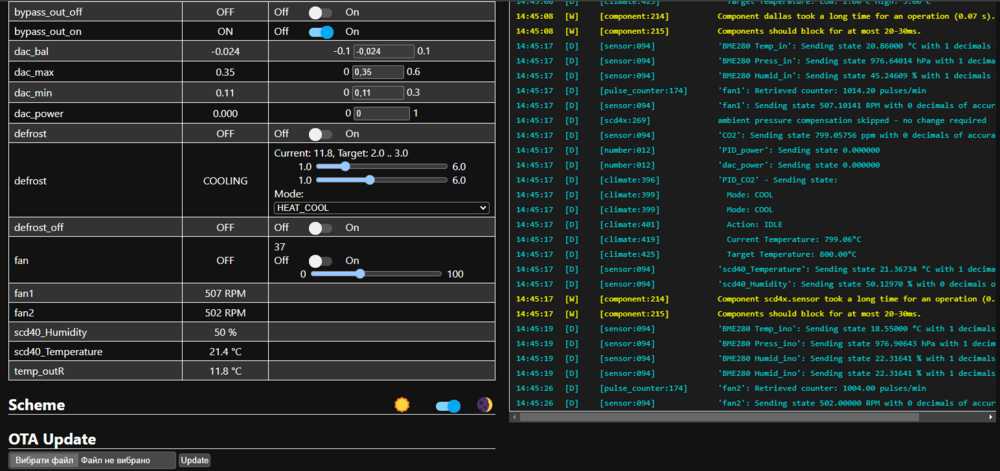Click the 502 RPM value cell
1000x471 pixels.
(226, 313)
